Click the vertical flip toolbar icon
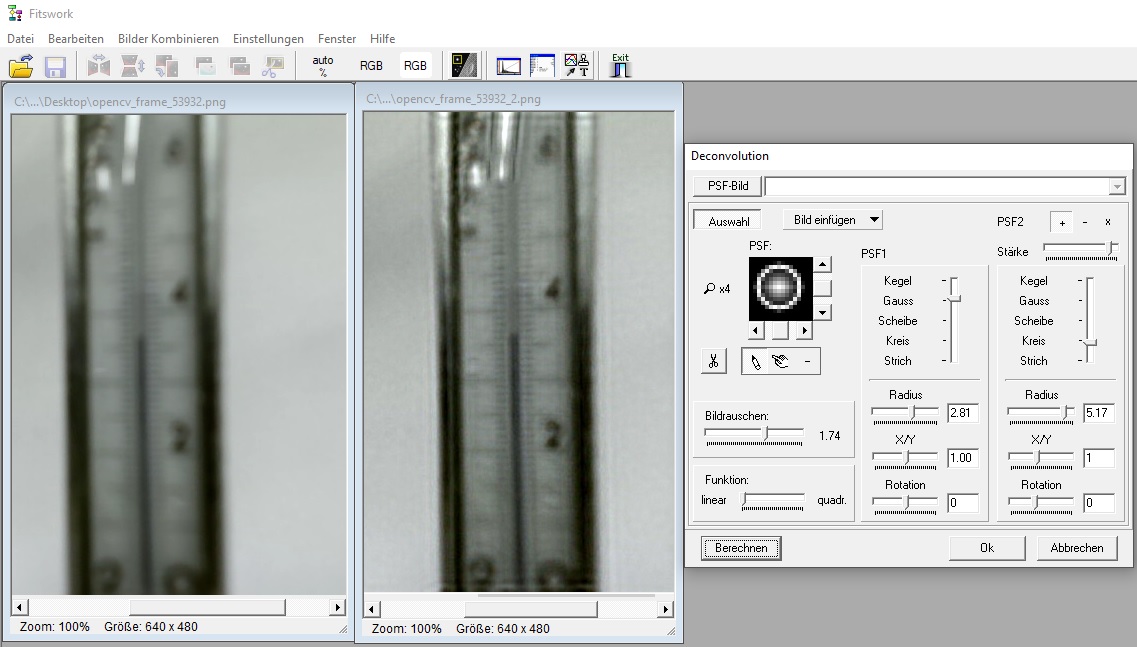This screenshot has height=647, width=1137. coord(133,67)
